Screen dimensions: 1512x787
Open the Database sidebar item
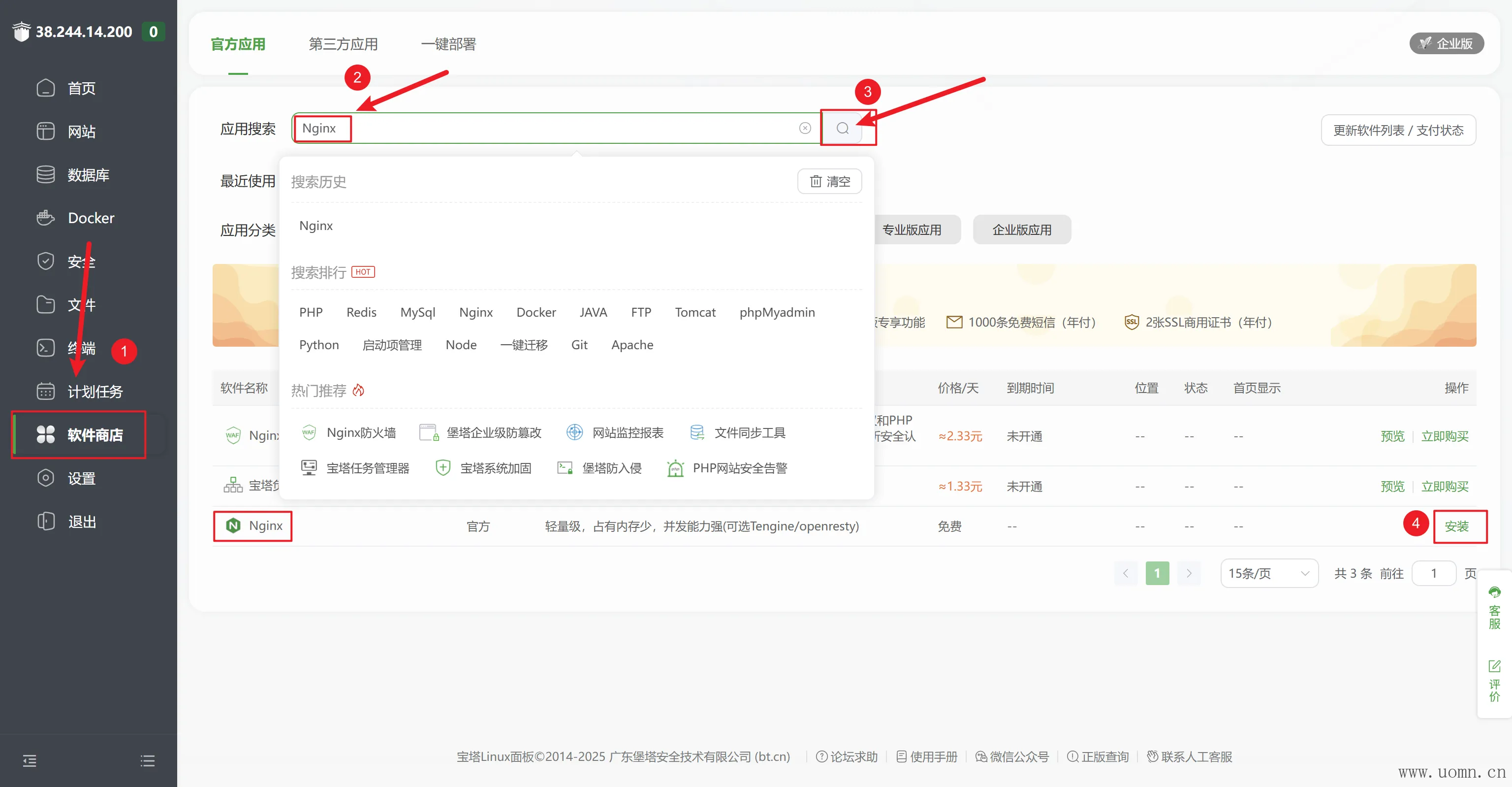tap(88, 174)
